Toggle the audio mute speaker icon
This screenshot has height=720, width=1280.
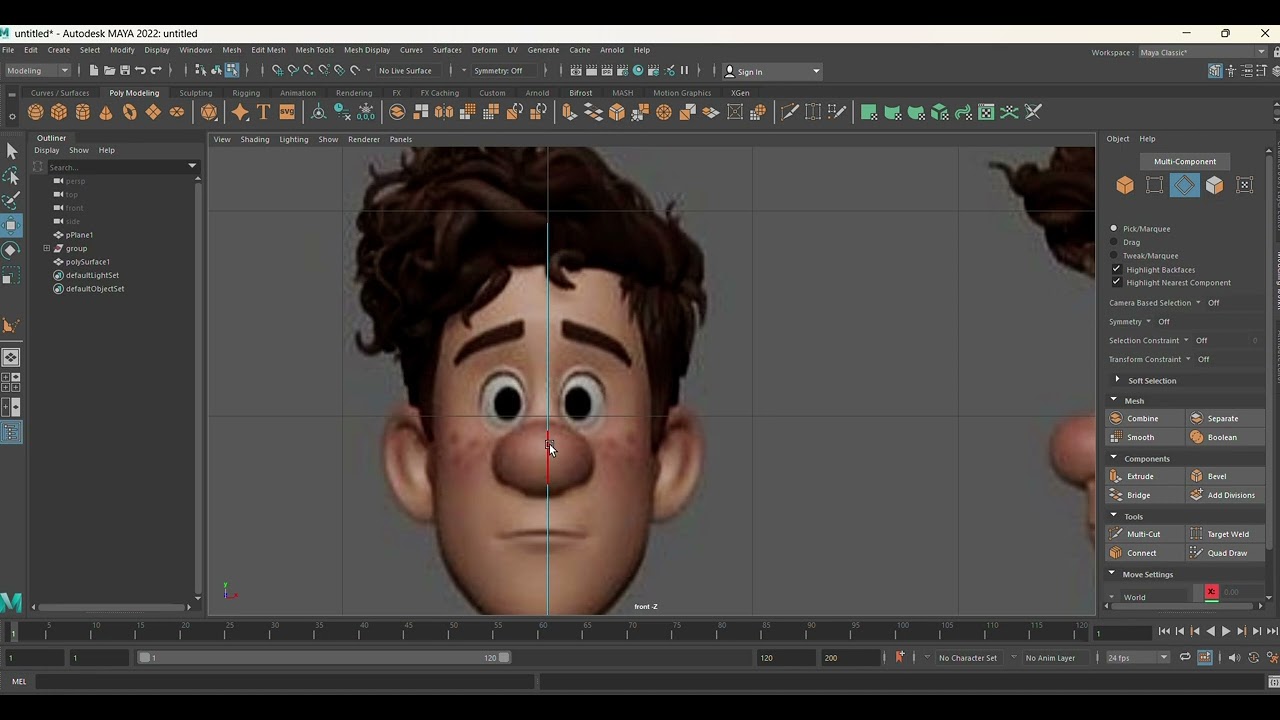1233,657
